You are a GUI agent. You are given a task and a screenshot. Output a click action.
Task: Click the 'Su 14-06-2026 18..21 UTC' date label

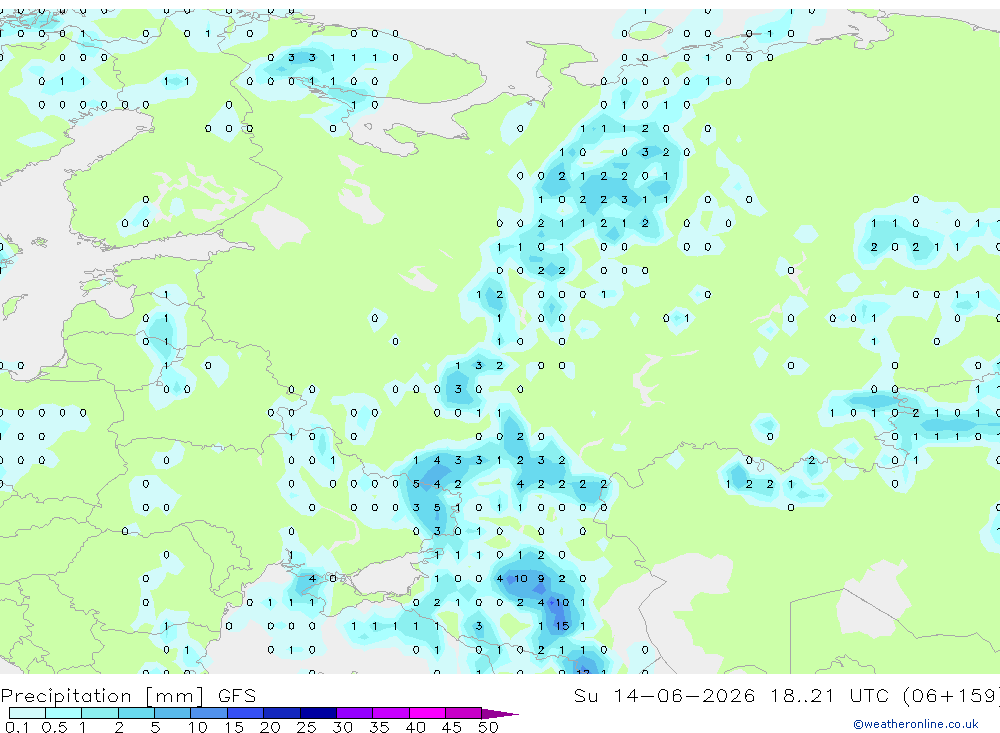click(x=732, y=695)
